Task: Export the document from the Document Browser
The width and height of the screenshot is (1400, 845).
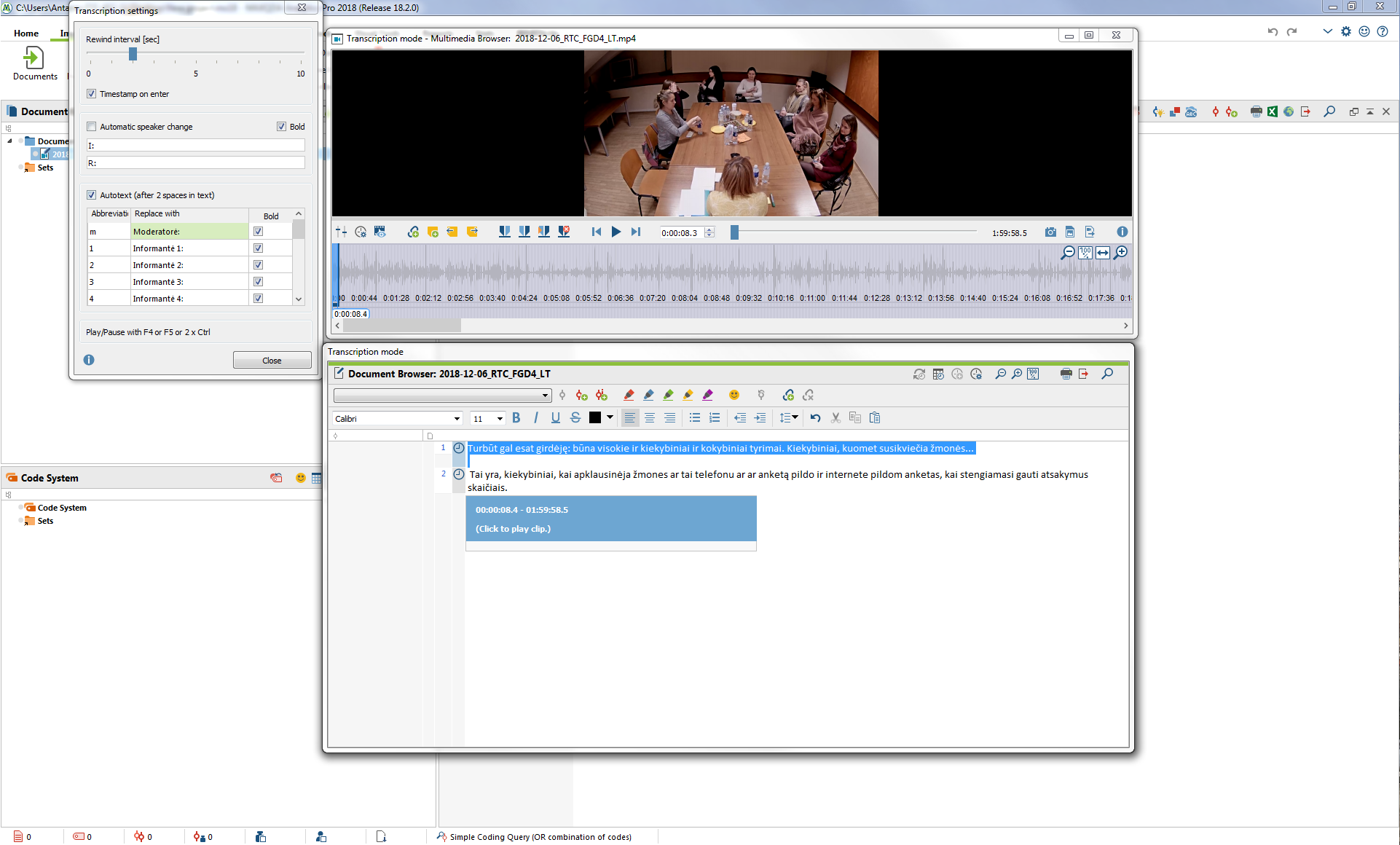Action: [x=1084, y=374]
